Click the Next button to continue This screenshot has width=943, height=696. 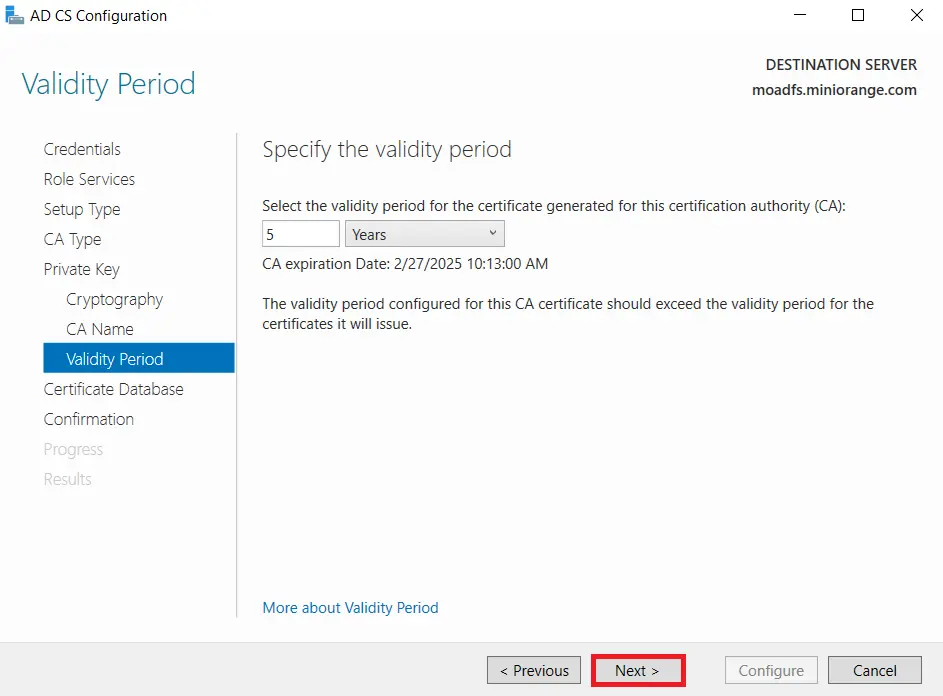tap(638, 670)
